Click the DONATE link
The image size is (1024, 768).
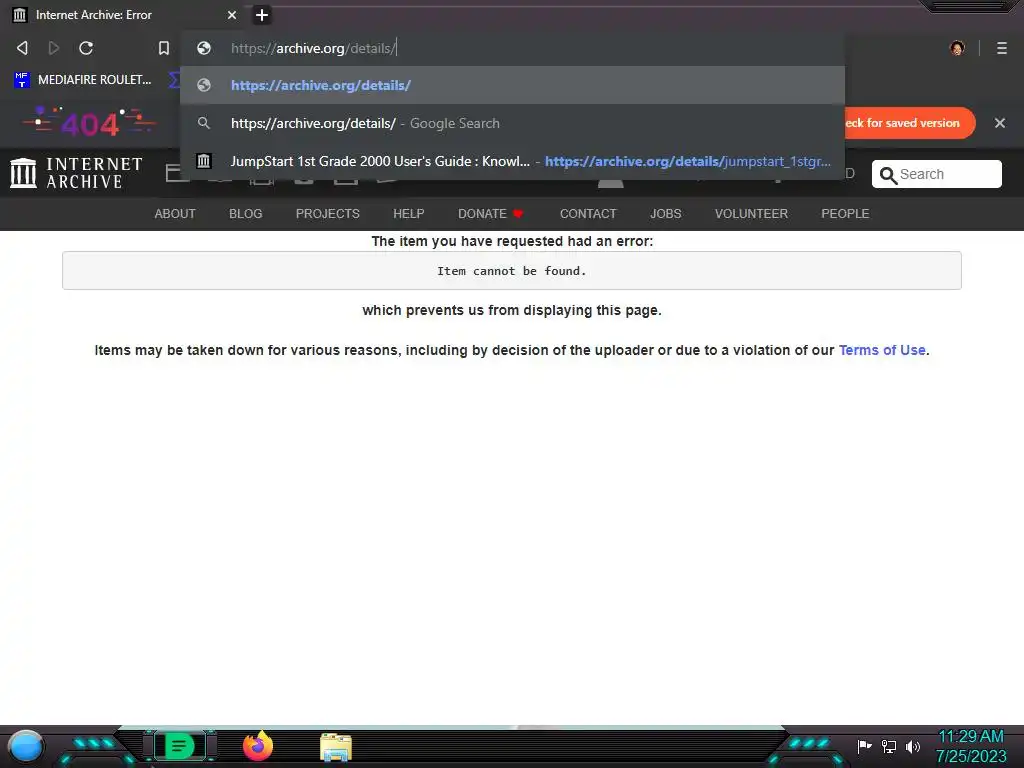(490, 214)
